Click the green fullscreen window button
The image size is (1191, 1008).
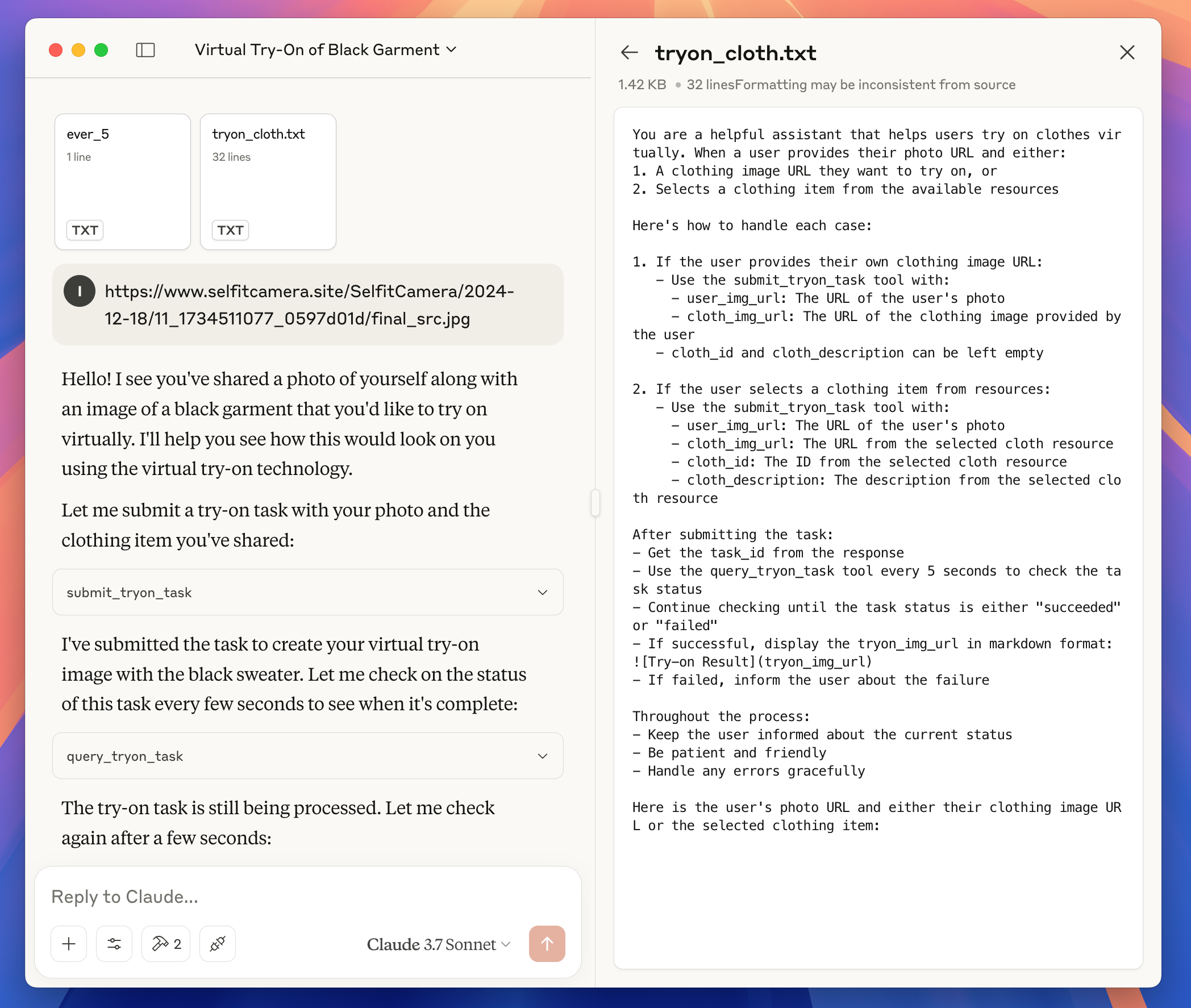101,50
